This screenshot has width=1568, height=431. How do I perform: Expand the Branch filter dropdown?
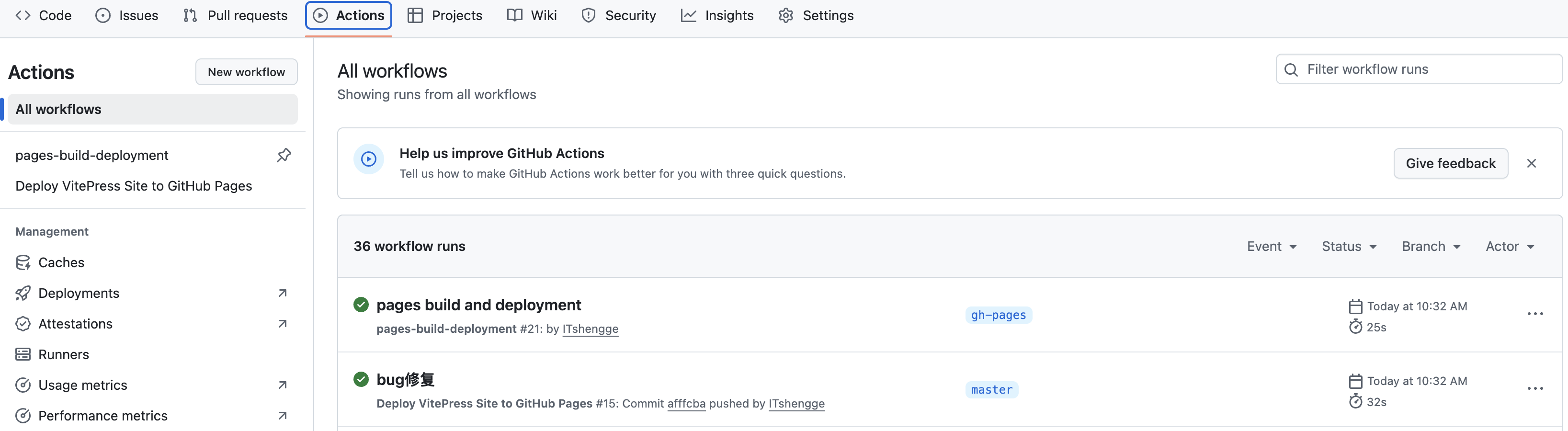1431,247
